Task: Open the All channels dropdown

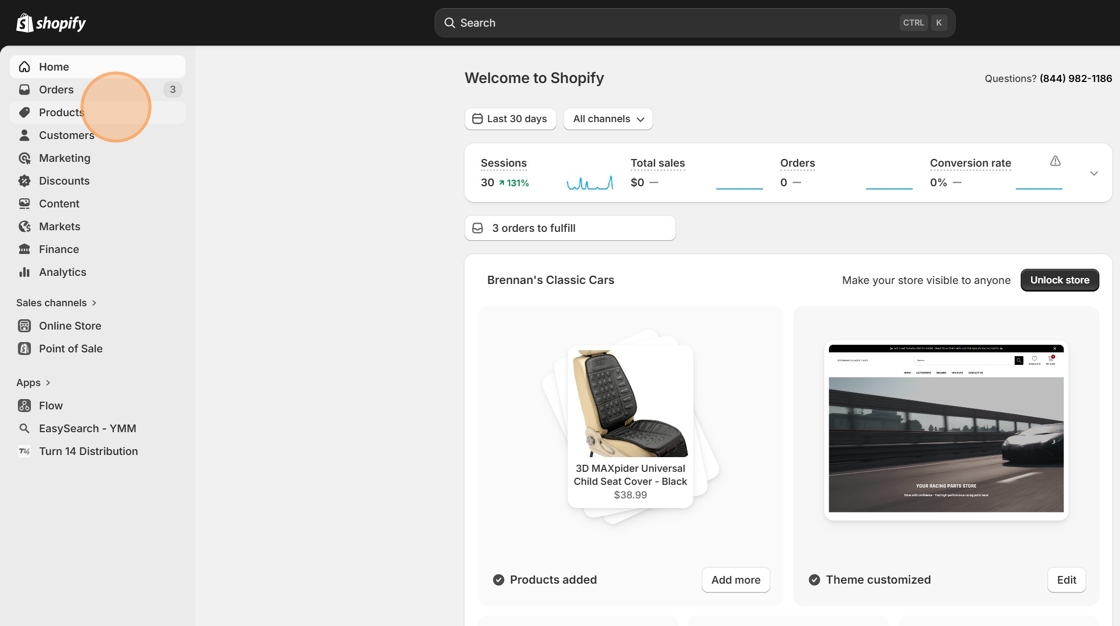Action: (x=608, y=119)
